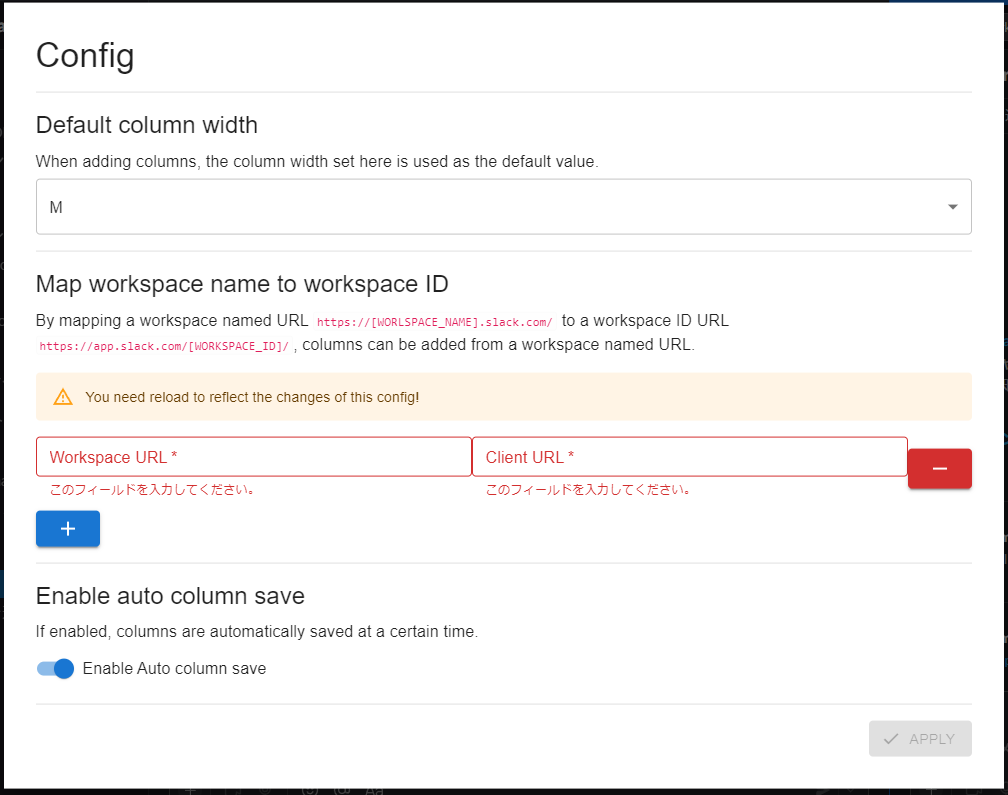This screenshot has width=1008, height=795.
Task: Open the default column width dropdown
Action: click(x=503, y=207)
